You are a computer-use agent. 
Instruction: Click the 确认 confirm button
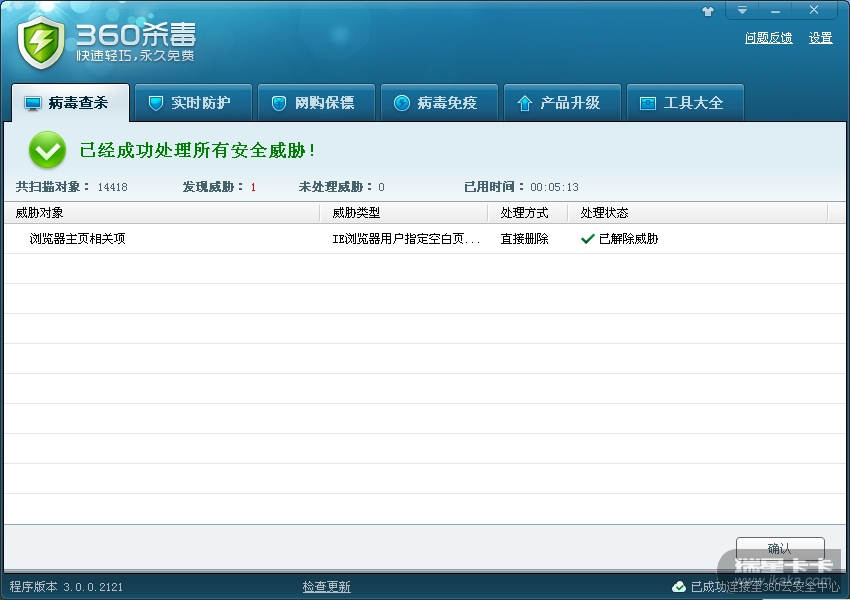(780, 548)
